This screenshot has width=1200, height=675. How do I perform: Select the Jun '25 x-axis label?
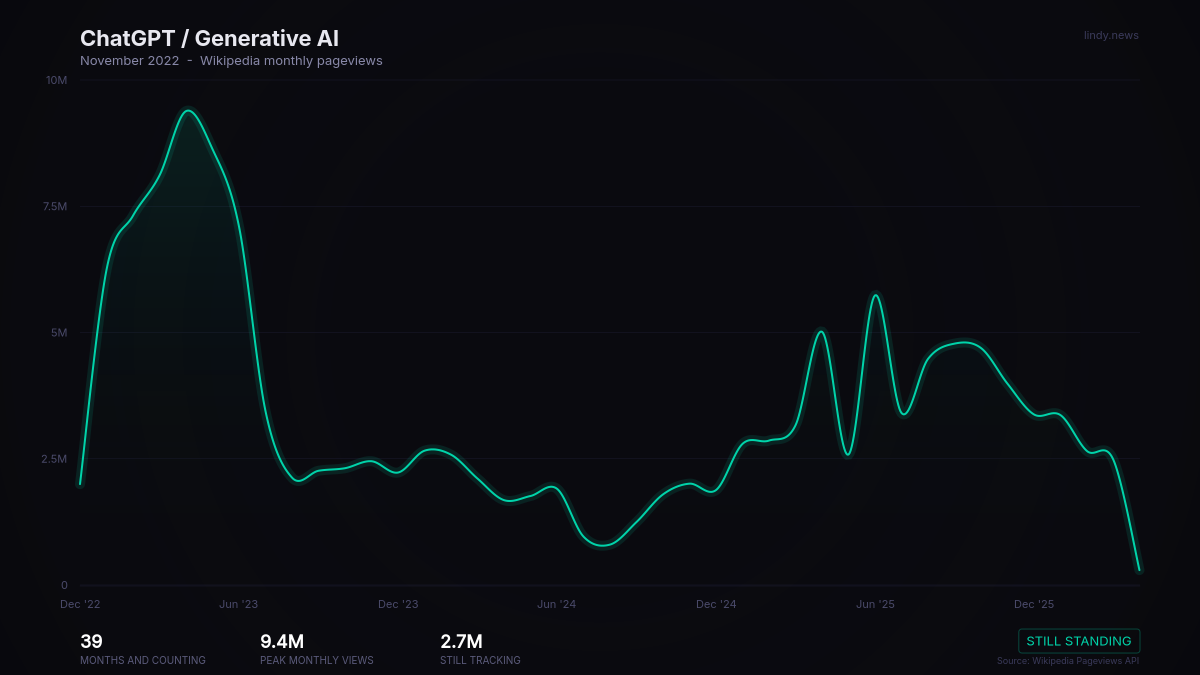[x=875, y=604]
